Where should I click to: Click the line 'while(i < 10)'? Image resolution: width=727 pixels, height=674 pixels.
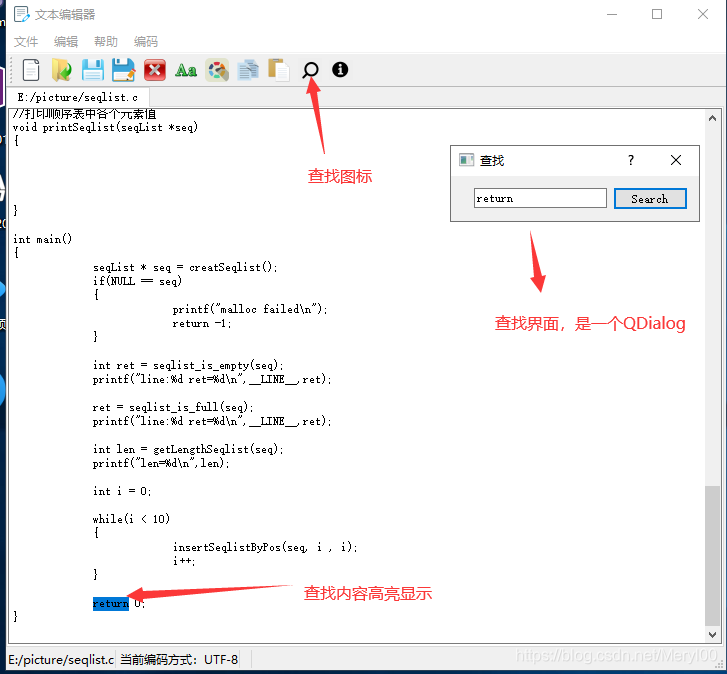(x=131, y=519)
